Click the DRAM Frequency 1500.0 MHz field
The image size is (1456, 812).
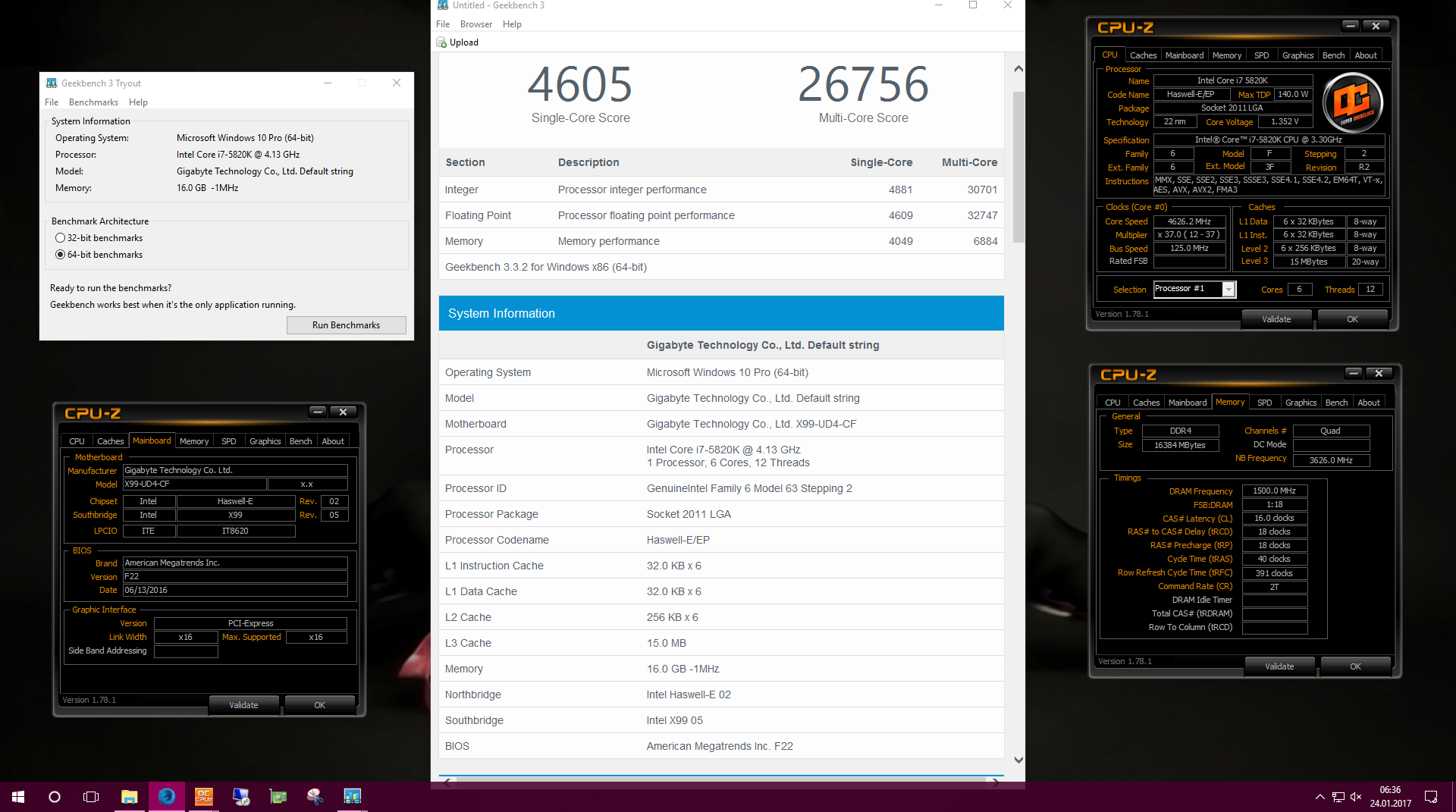[x=1274, y=491]
